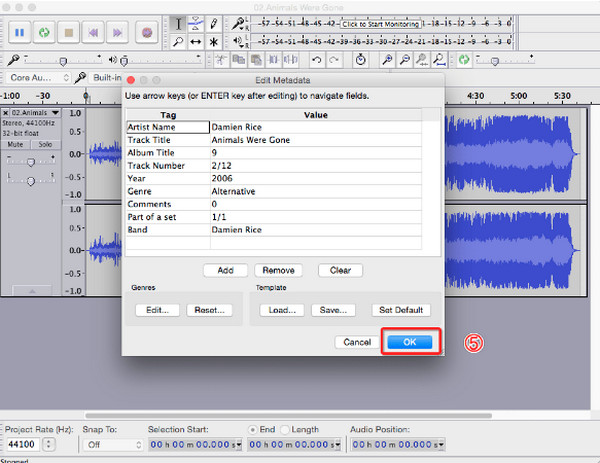Screen dimensions: 600x463
Task: Click the Fit Project zoom icon
Action: (x=440, y=60)
